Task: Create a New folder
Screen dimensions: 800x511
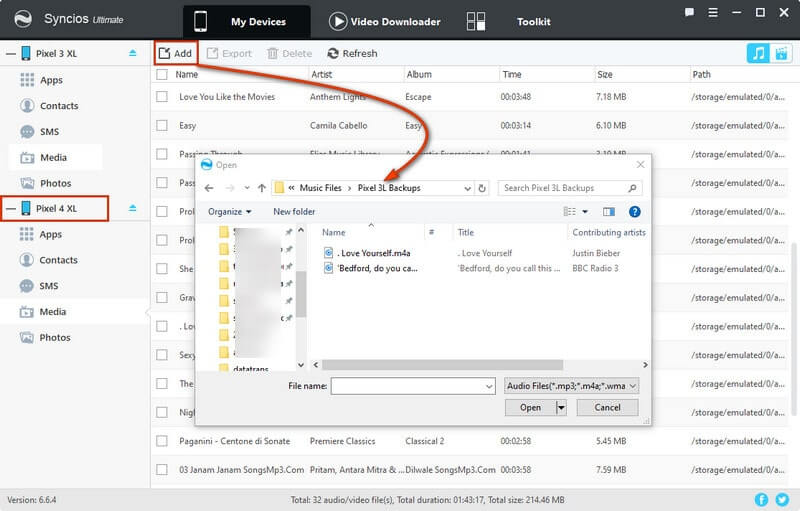Action: [294, 212]
